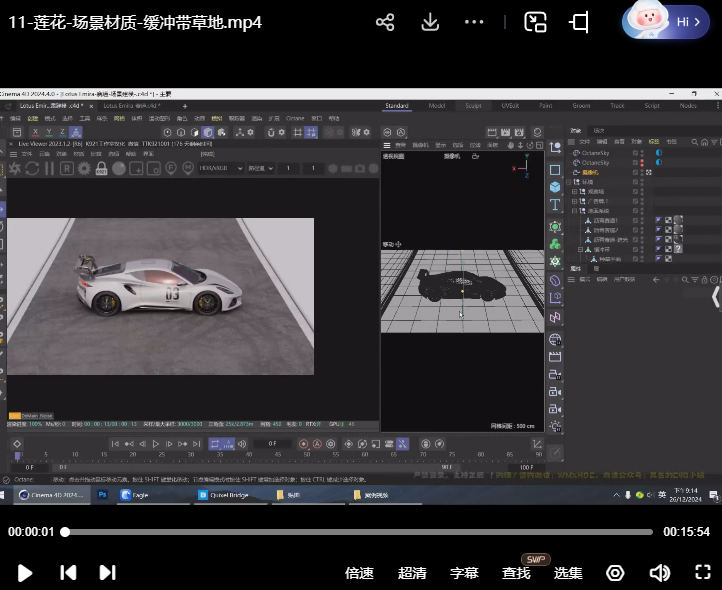
Task: Toggle the volume speaker icon
Action: 659,573
